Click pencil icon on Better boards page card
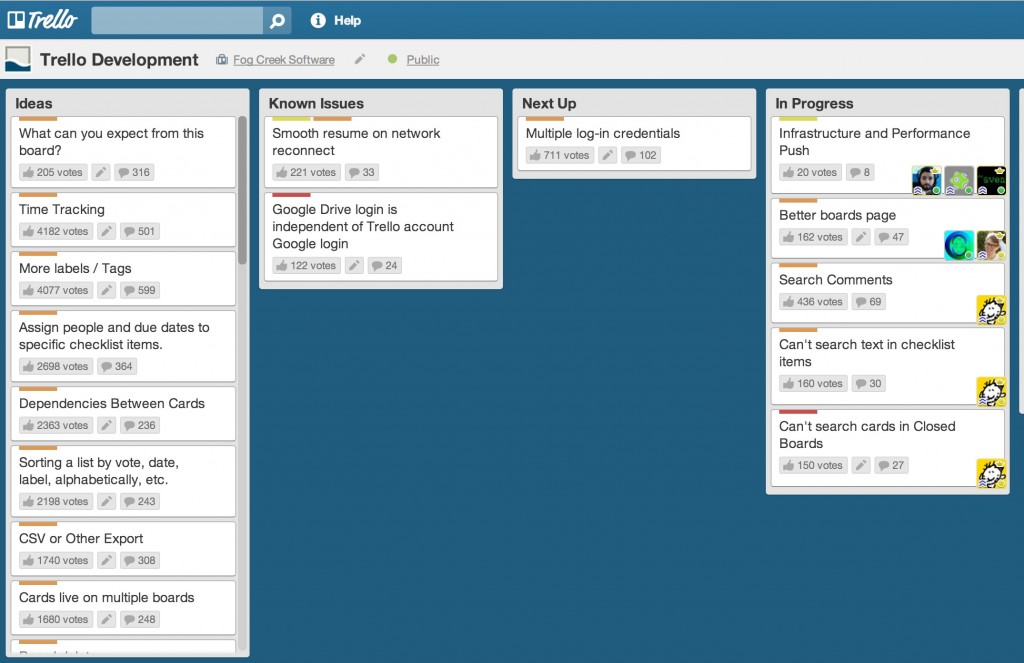Viewport: 1024px width, 663px height. pos(861,237)
